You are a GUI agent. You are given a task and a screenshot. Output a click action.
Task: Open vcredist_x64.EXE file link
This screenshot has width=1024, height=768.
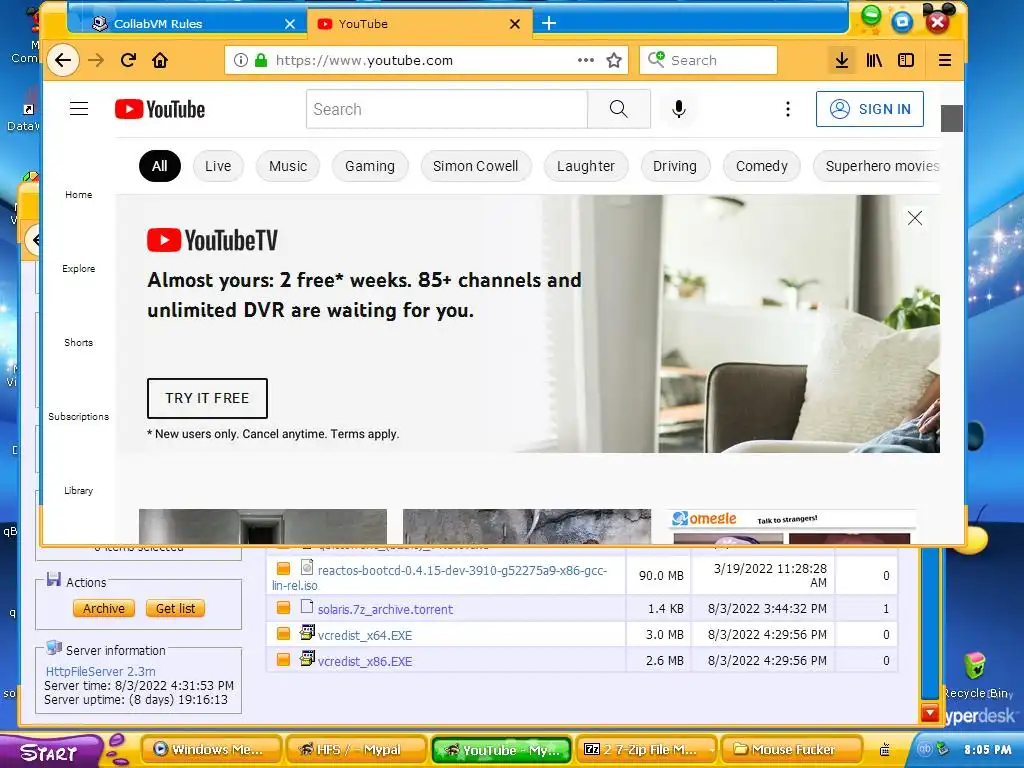coord(365,635)
